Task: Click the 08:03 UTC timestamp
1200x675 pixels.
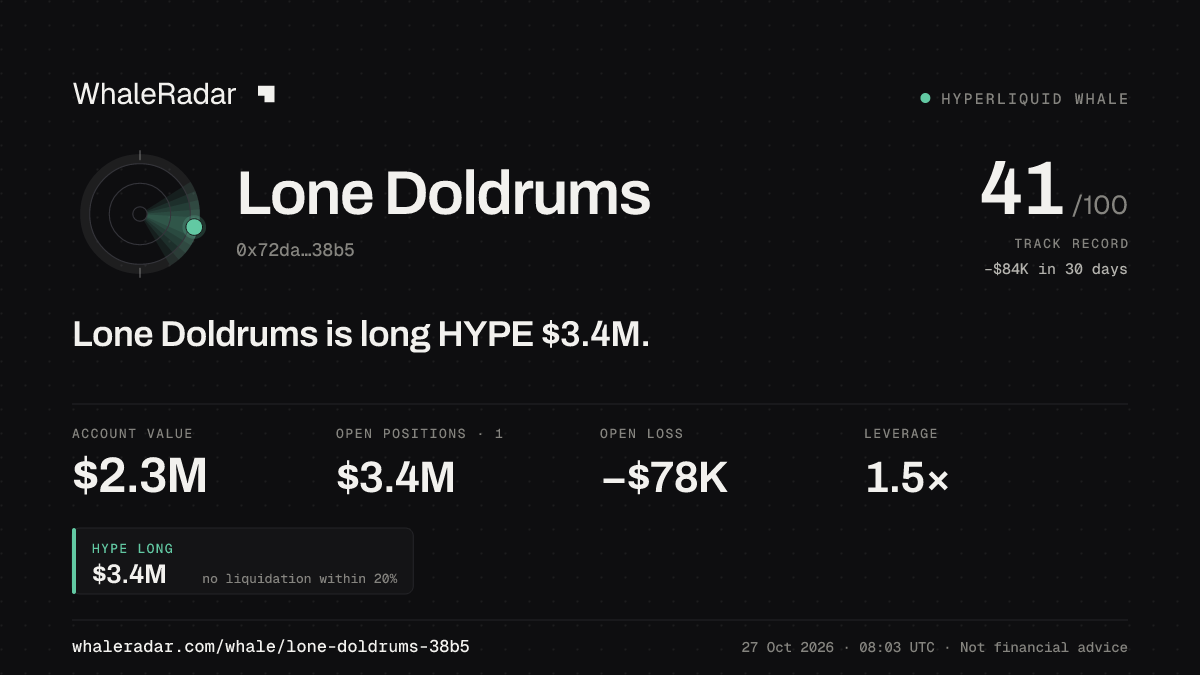Action: (x=897, y=648)
